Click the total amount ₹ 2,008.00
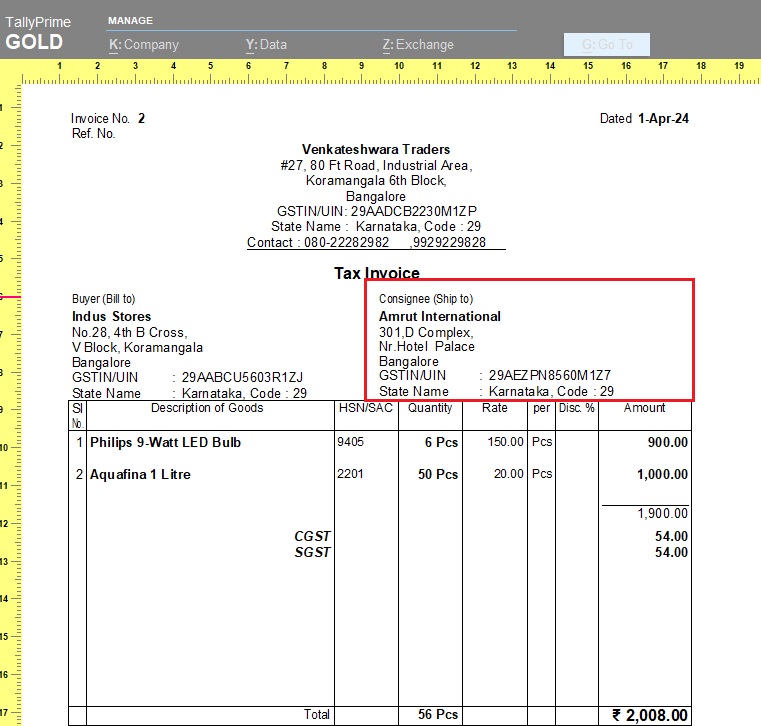 [x=649, y=715]
